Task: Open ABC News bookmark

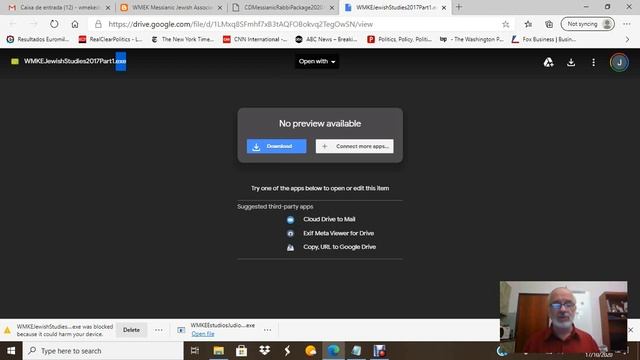Action: [x=327, y=39]
